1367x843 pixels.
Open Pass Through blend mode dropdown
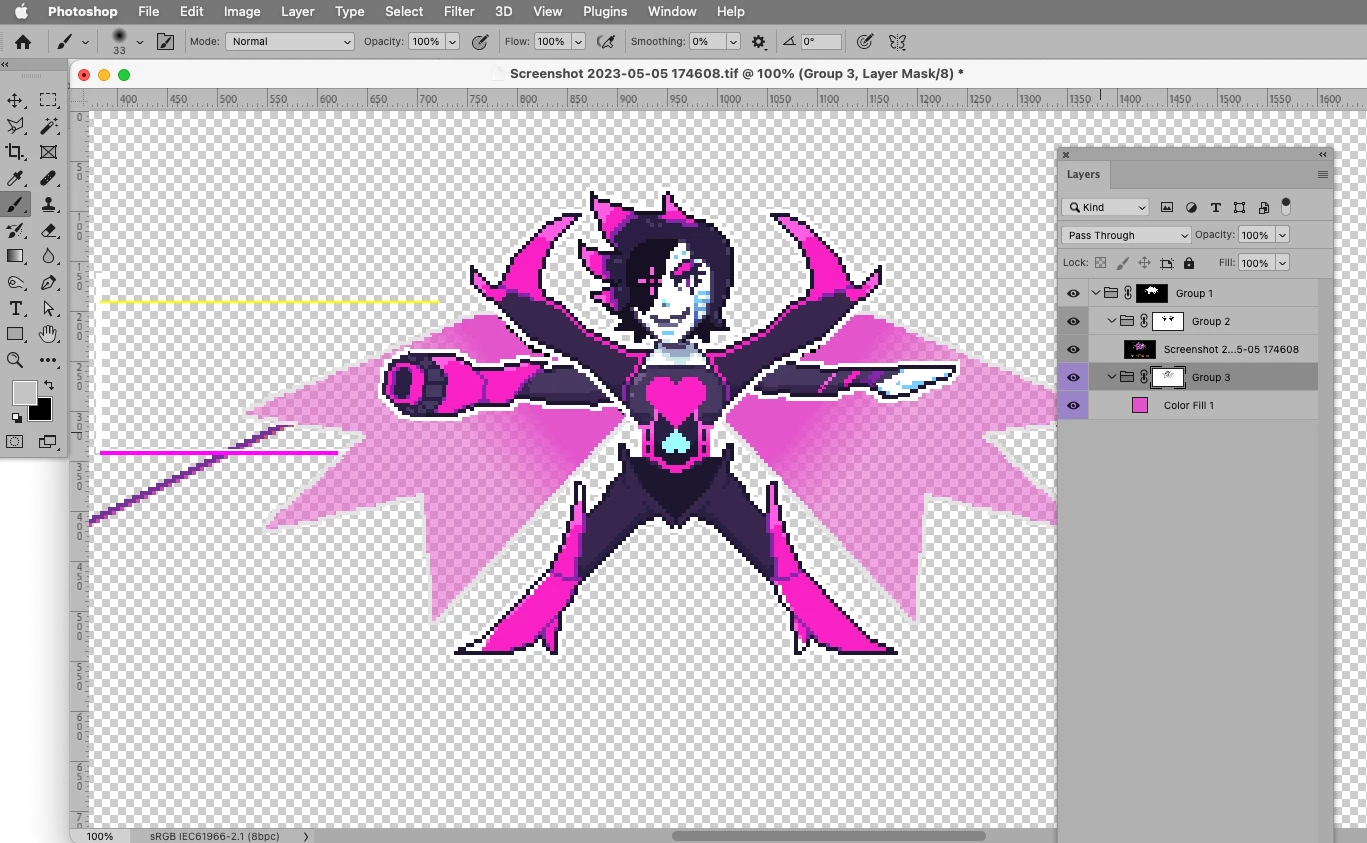pos(1126,235)
